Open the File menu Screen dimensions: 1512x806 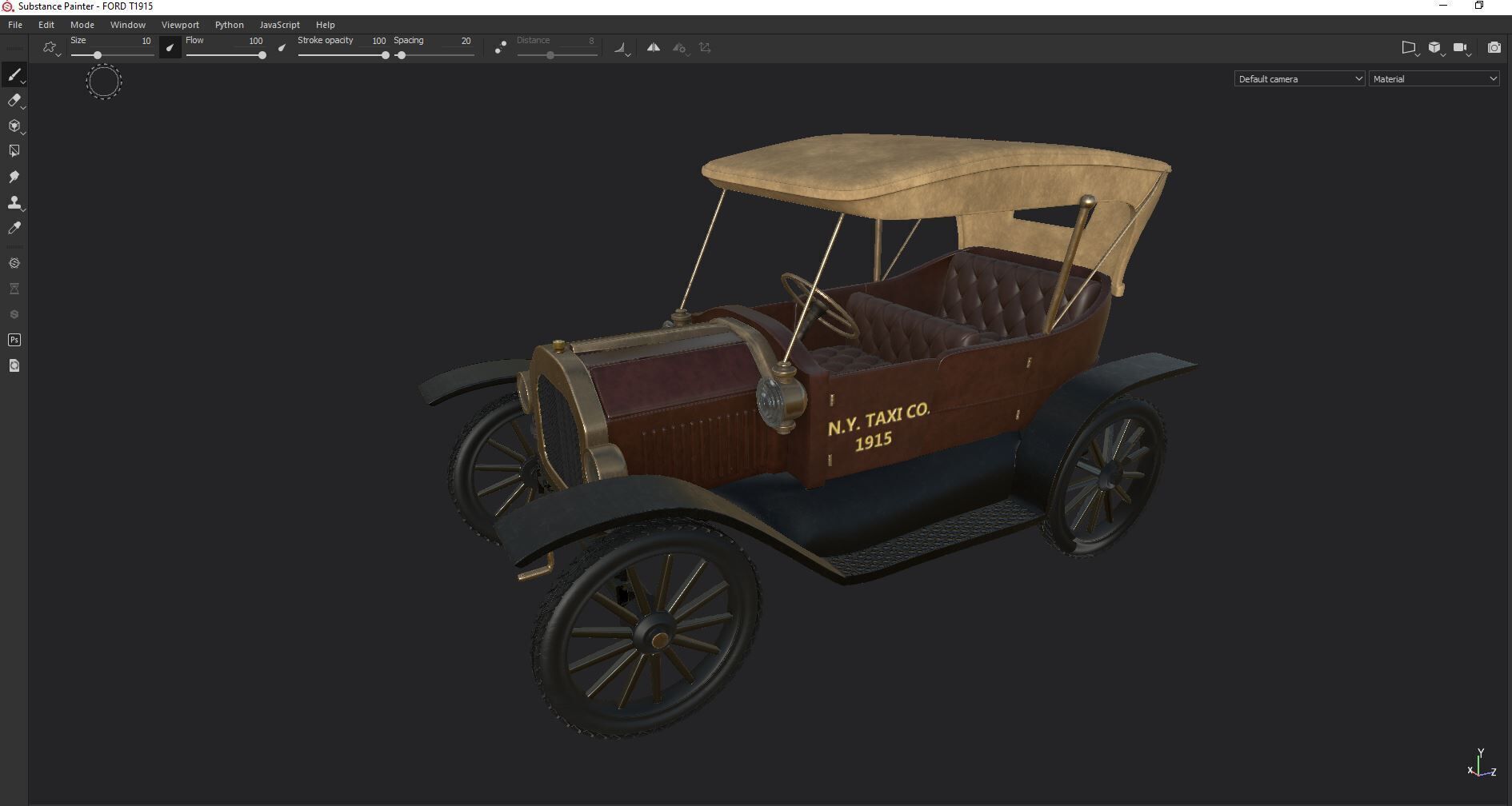tap(15, 25)
